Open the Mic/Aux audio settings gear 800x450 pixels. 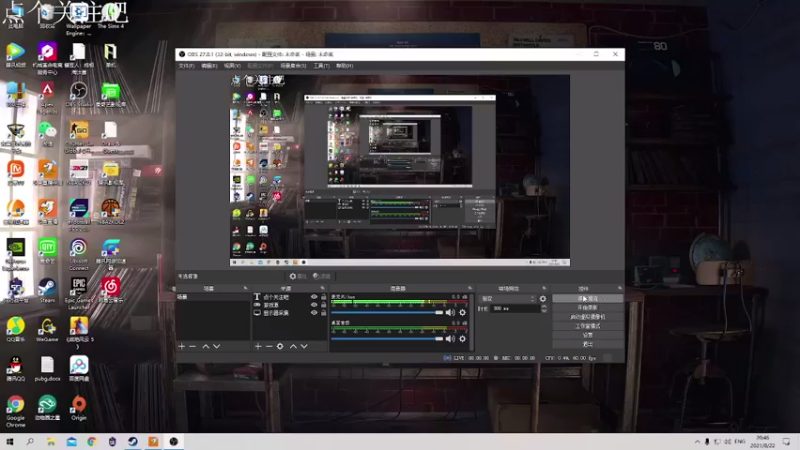[462, 312]
